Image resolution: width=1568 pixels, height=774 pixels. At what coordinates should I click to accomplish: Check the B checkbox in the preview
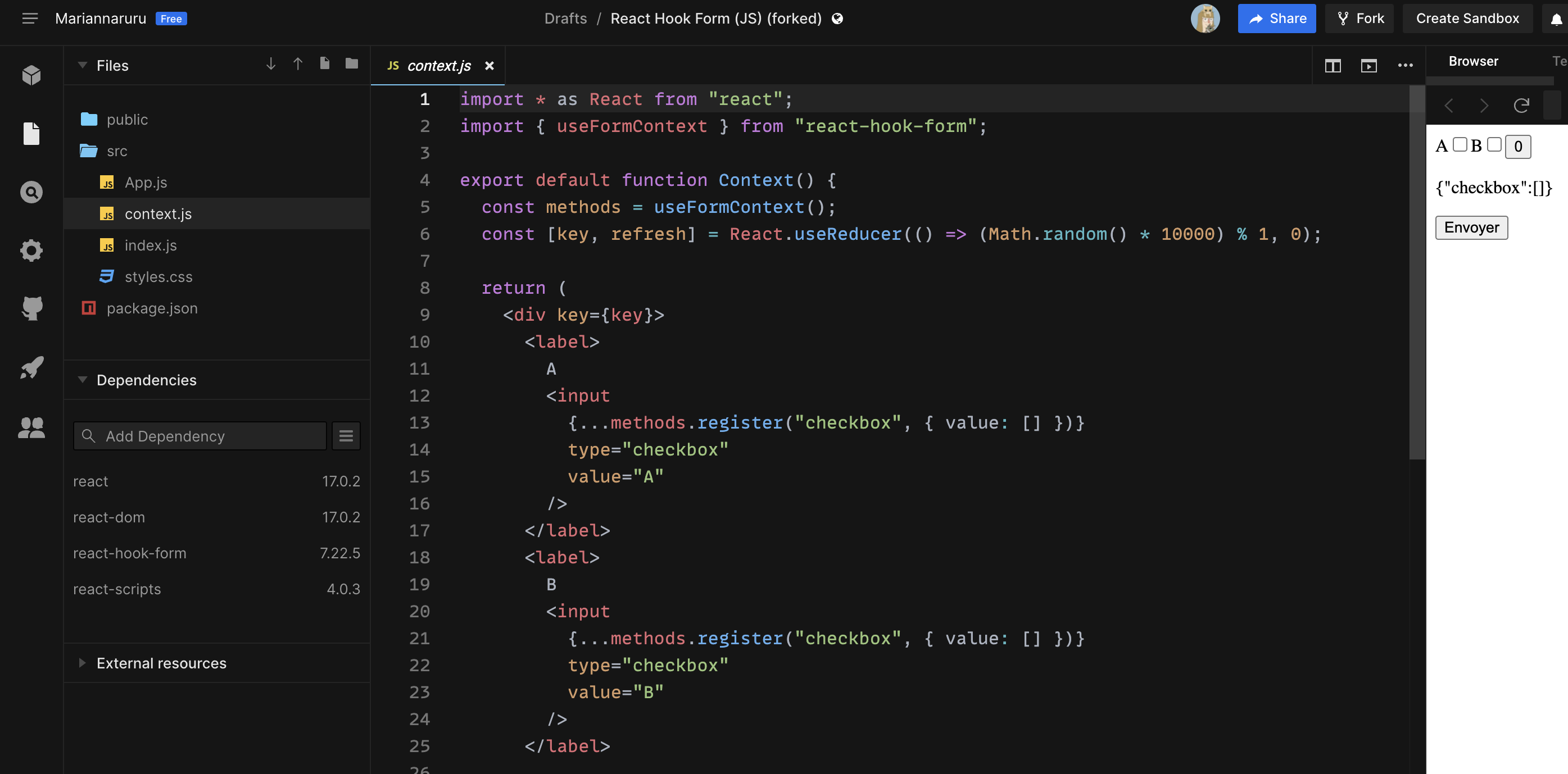[x=1494, y=144]
